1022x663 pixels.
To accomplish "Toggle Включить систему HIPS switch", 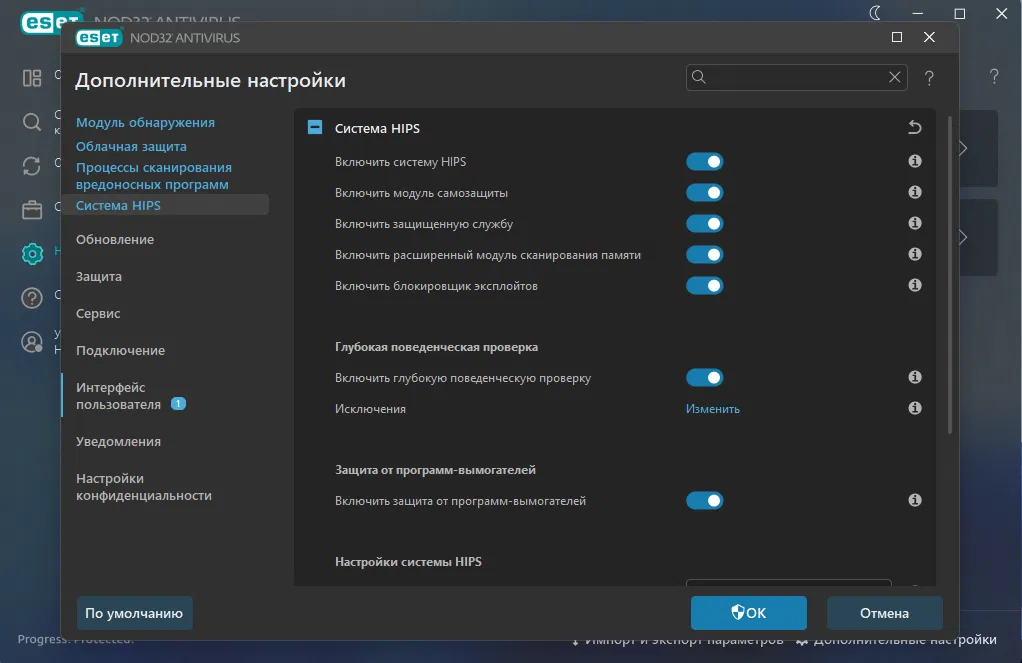I will pyautogui.click(x=705, y=162).
